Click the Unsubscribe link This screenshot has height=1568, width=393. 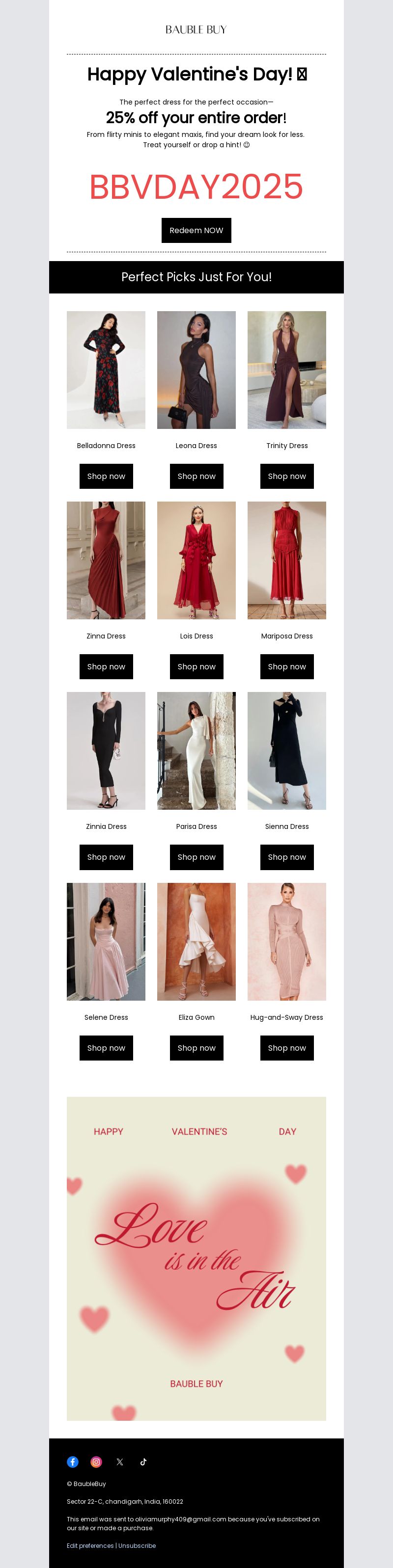(137, 1545)
